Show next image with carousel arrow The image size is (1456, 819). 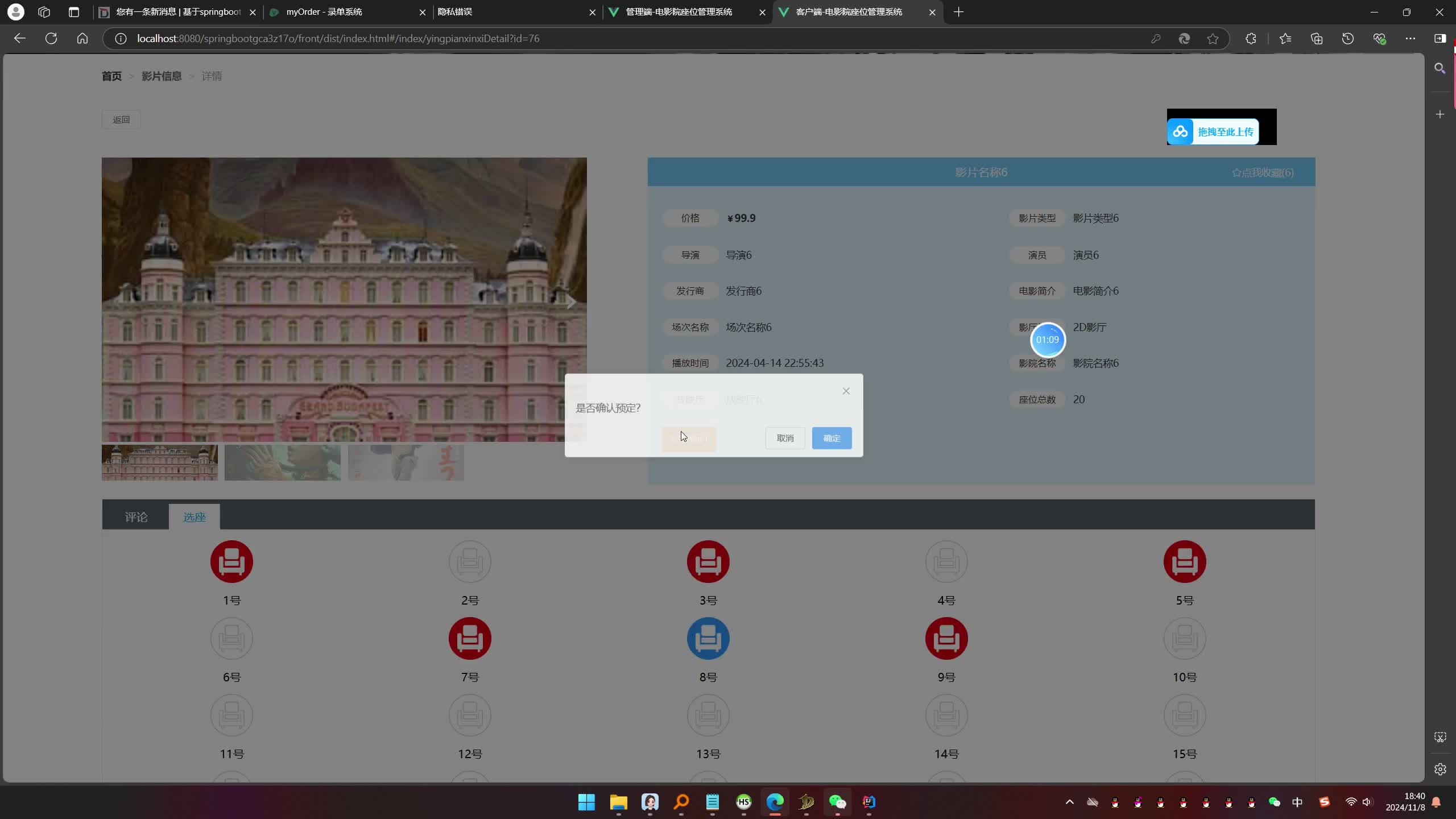(571, 302)
